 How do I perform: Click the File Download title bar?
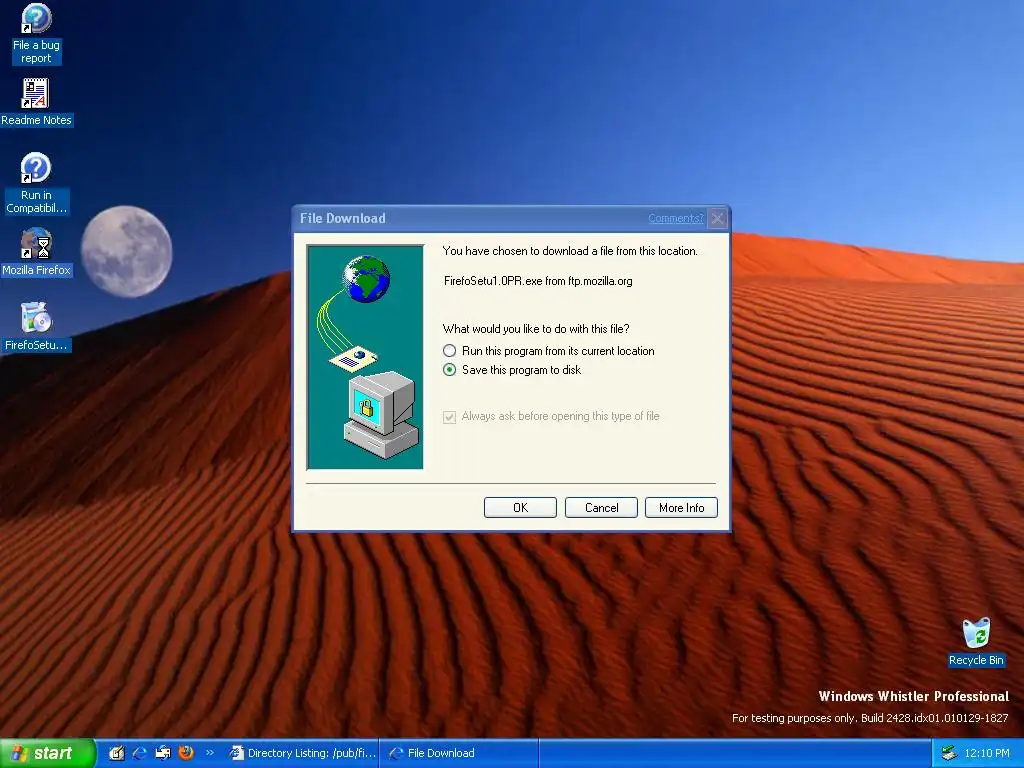coord(511,218)
